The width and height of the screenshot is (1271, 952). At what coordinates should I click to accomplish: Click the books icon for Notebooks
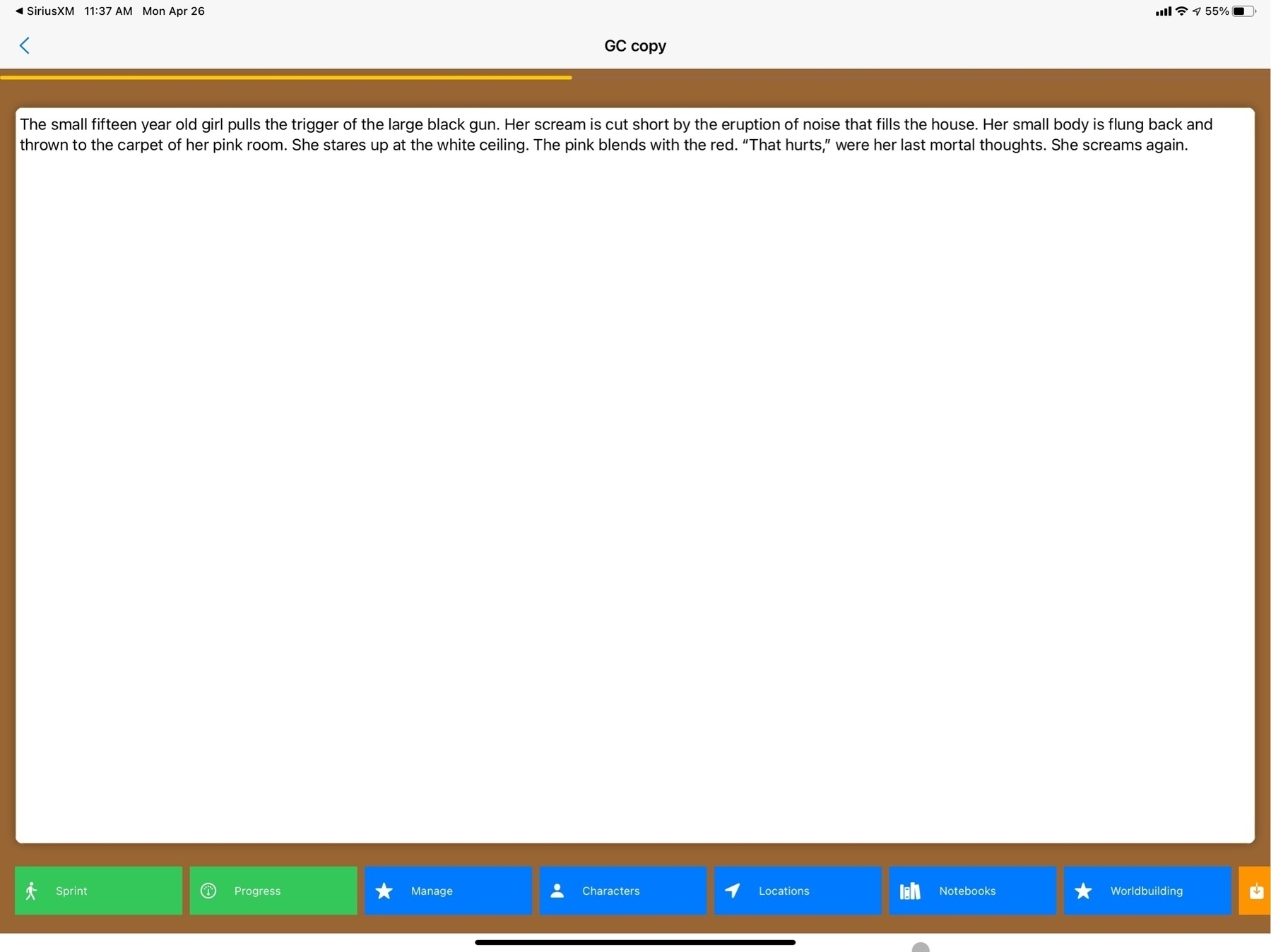pyautogui.click(x=909, y=891)
